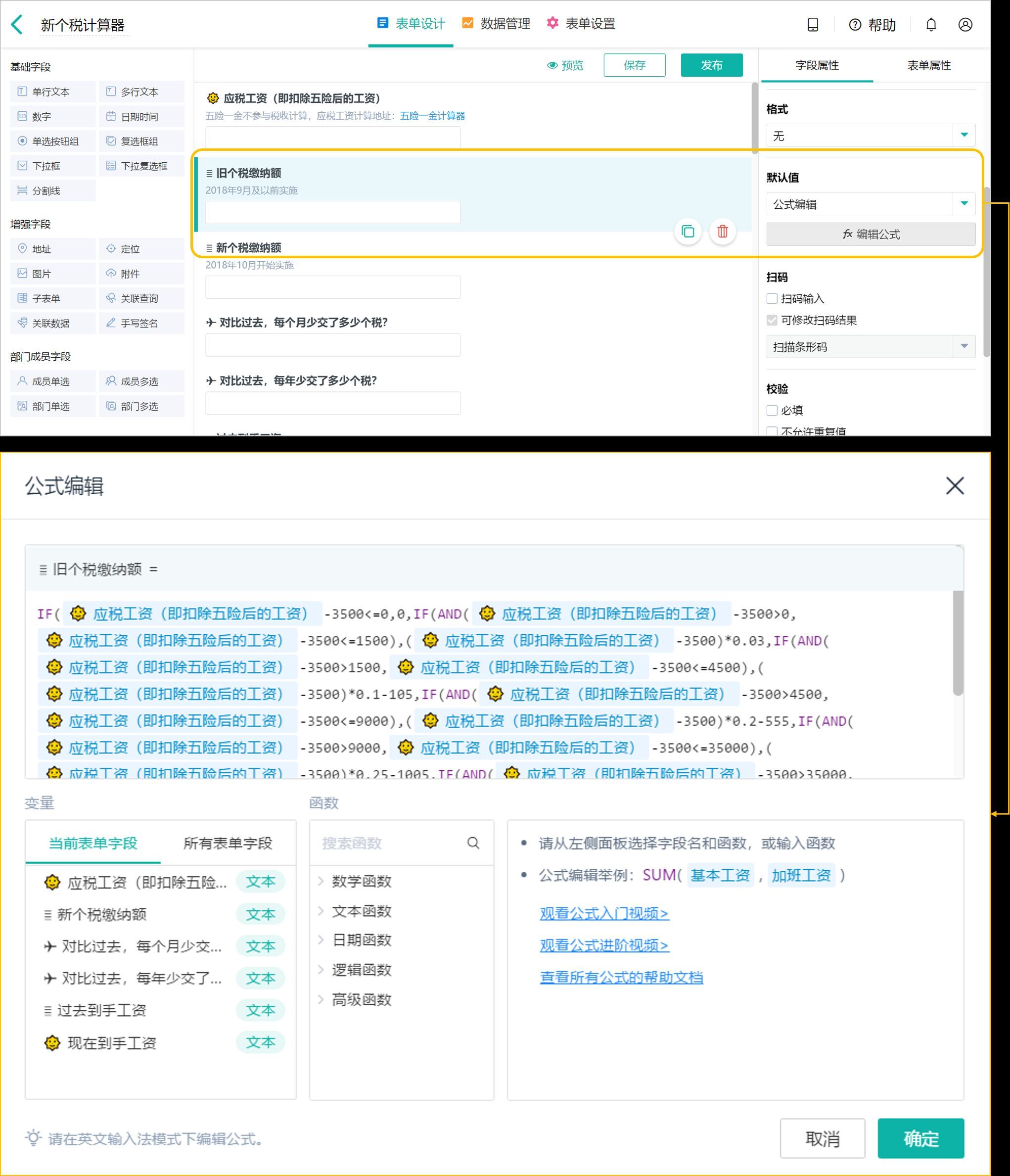
Task: Switch to the 表单属性 tab
Action: click(x=928, y=65)
